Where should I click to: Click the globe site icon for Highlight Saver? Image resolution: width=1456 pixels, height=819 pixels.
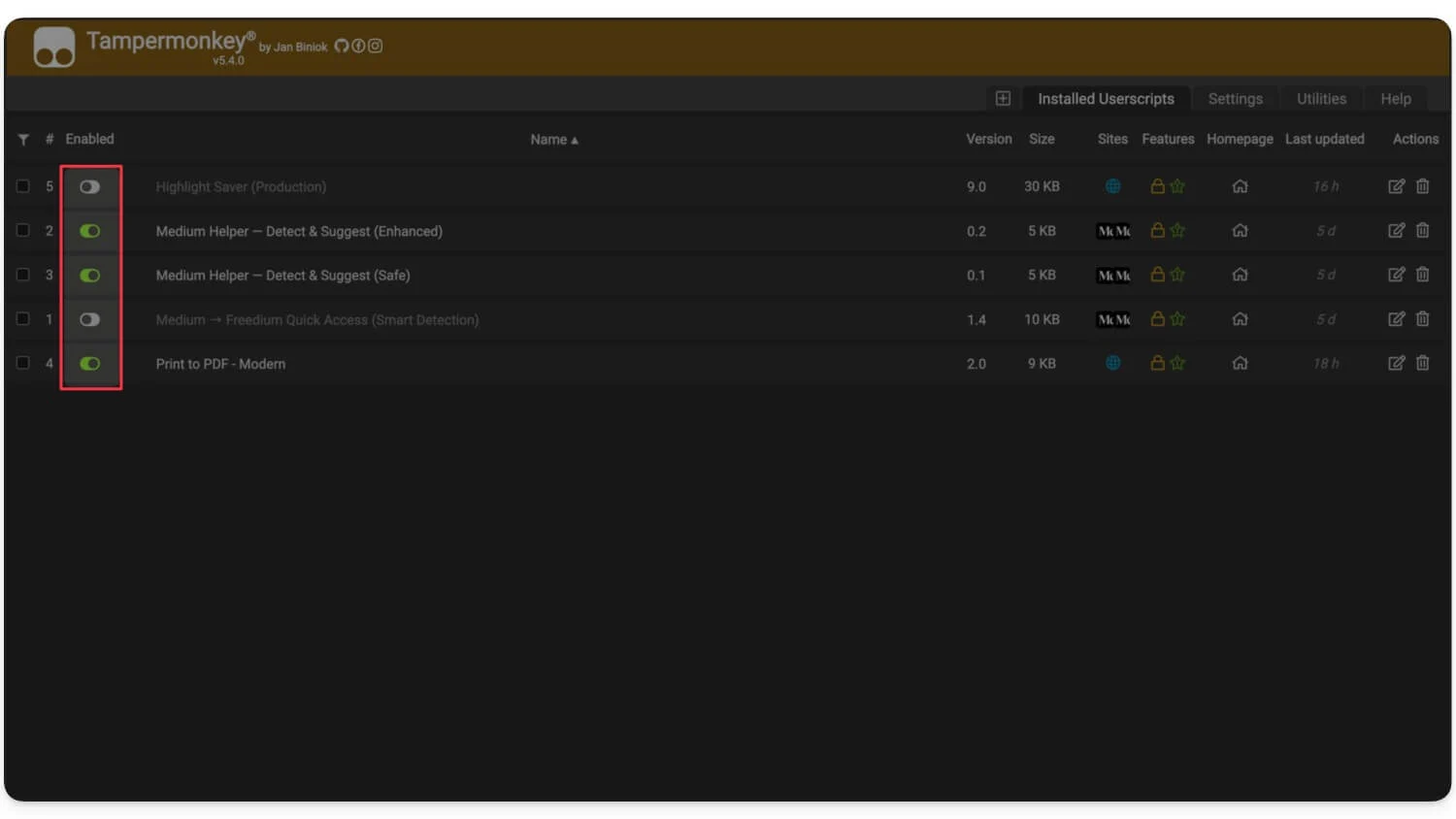coord(1112,186)
